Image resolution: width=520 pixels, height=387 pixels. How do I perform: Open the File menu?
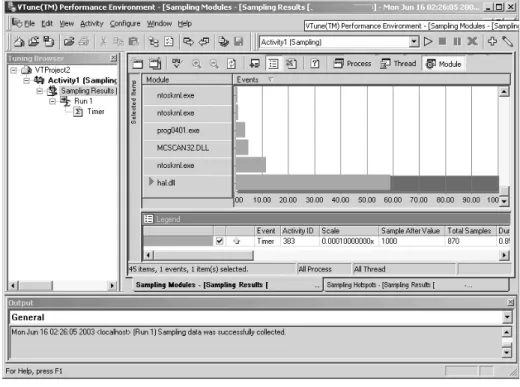[29, 24]
